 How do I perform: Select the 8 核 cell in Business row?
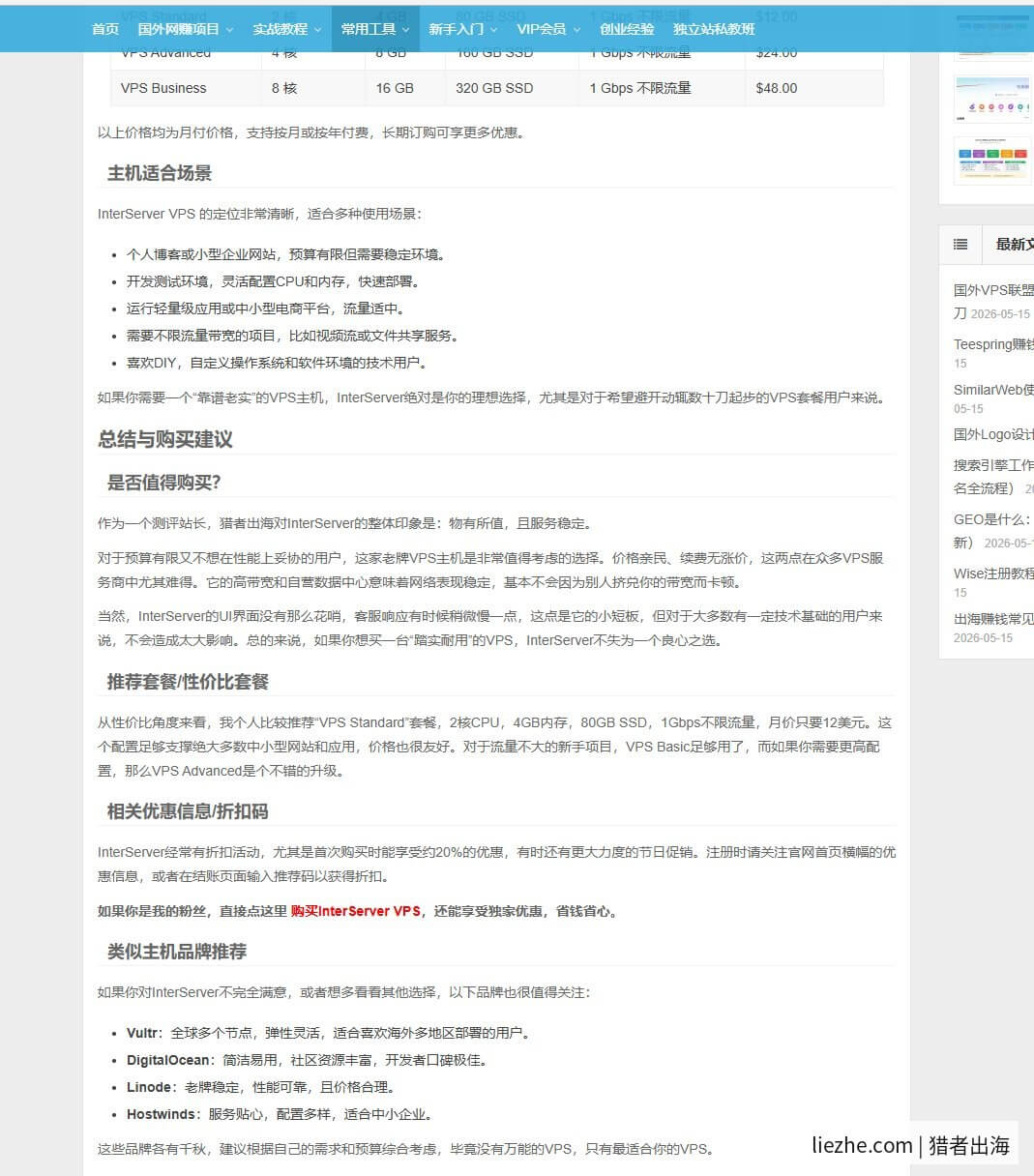tap(313, 88)
